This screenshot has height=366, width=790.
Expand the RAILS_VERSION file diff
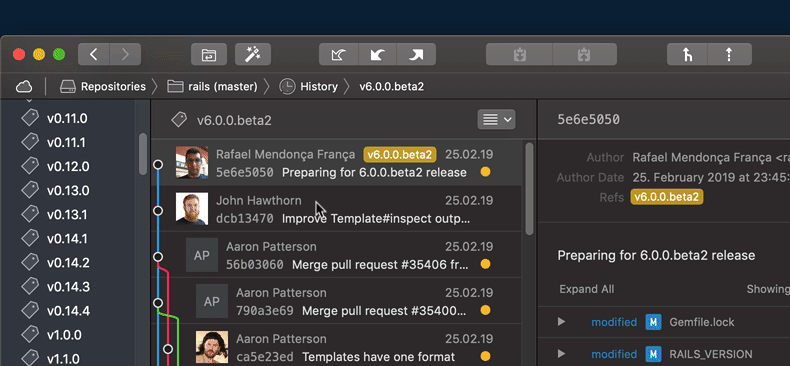tap(561, 354)
